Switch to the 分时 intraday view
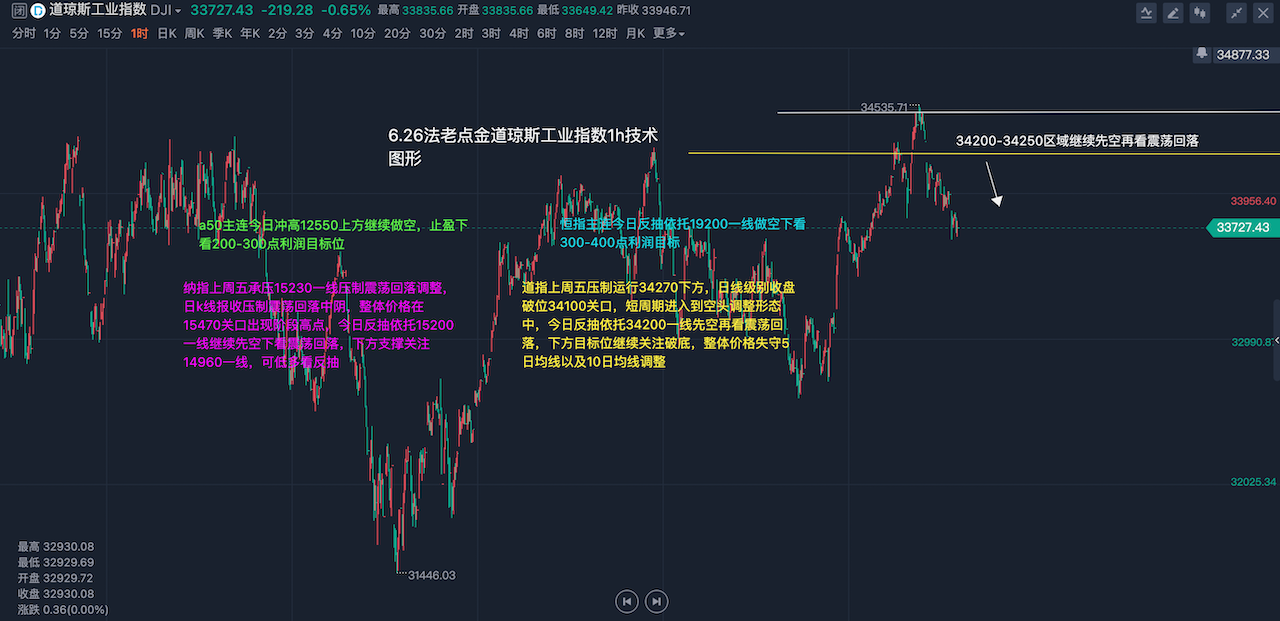 click(x=24, y=33)
